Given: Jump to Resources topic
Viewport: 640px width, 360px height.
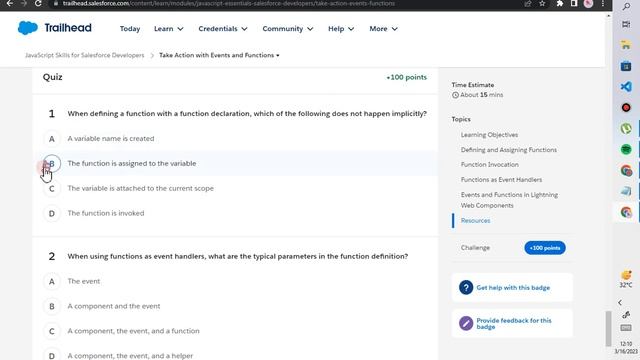Looking at the screenshot, I should pyautogui.click(x=476, y=220).
